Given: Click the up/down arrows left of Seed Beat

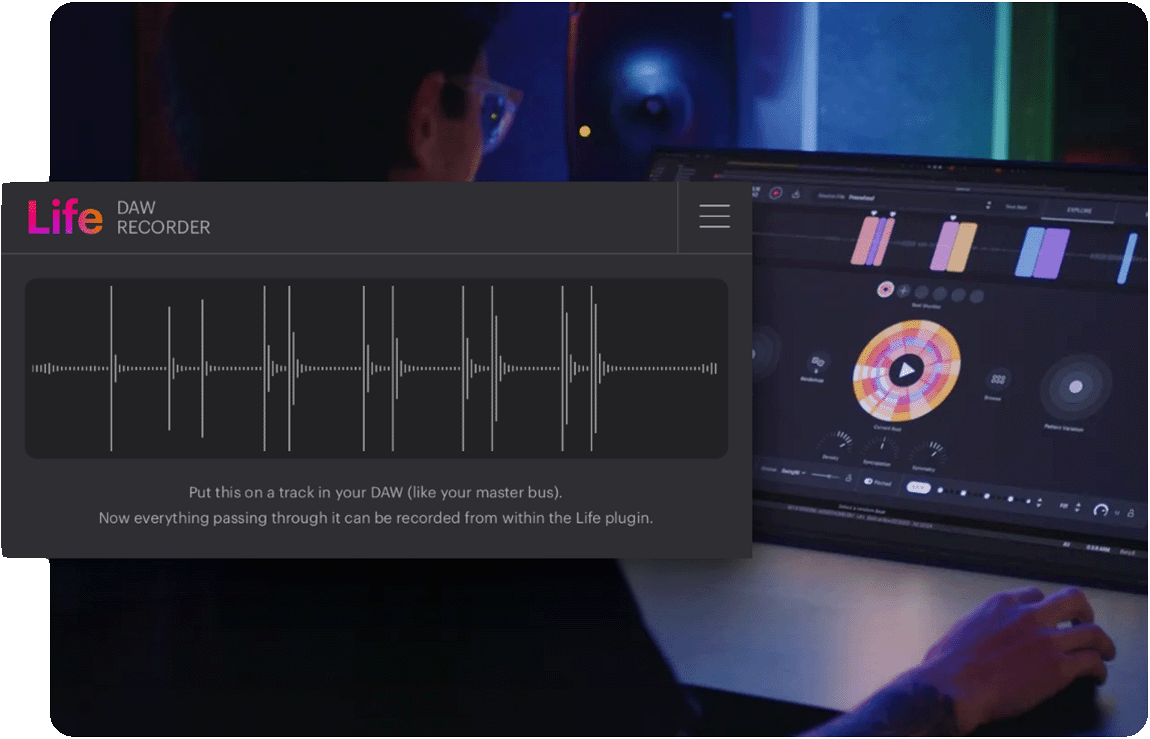Looking at the screenshot, I should pyautogui.click(x=988, y=205).
